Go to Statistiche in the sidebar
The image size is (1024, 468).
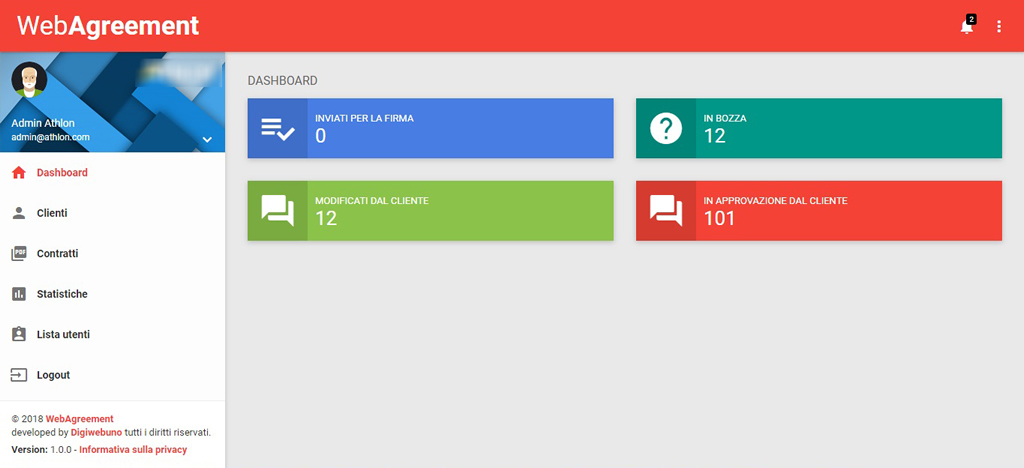pyautogui.click(x=62, y=294)
